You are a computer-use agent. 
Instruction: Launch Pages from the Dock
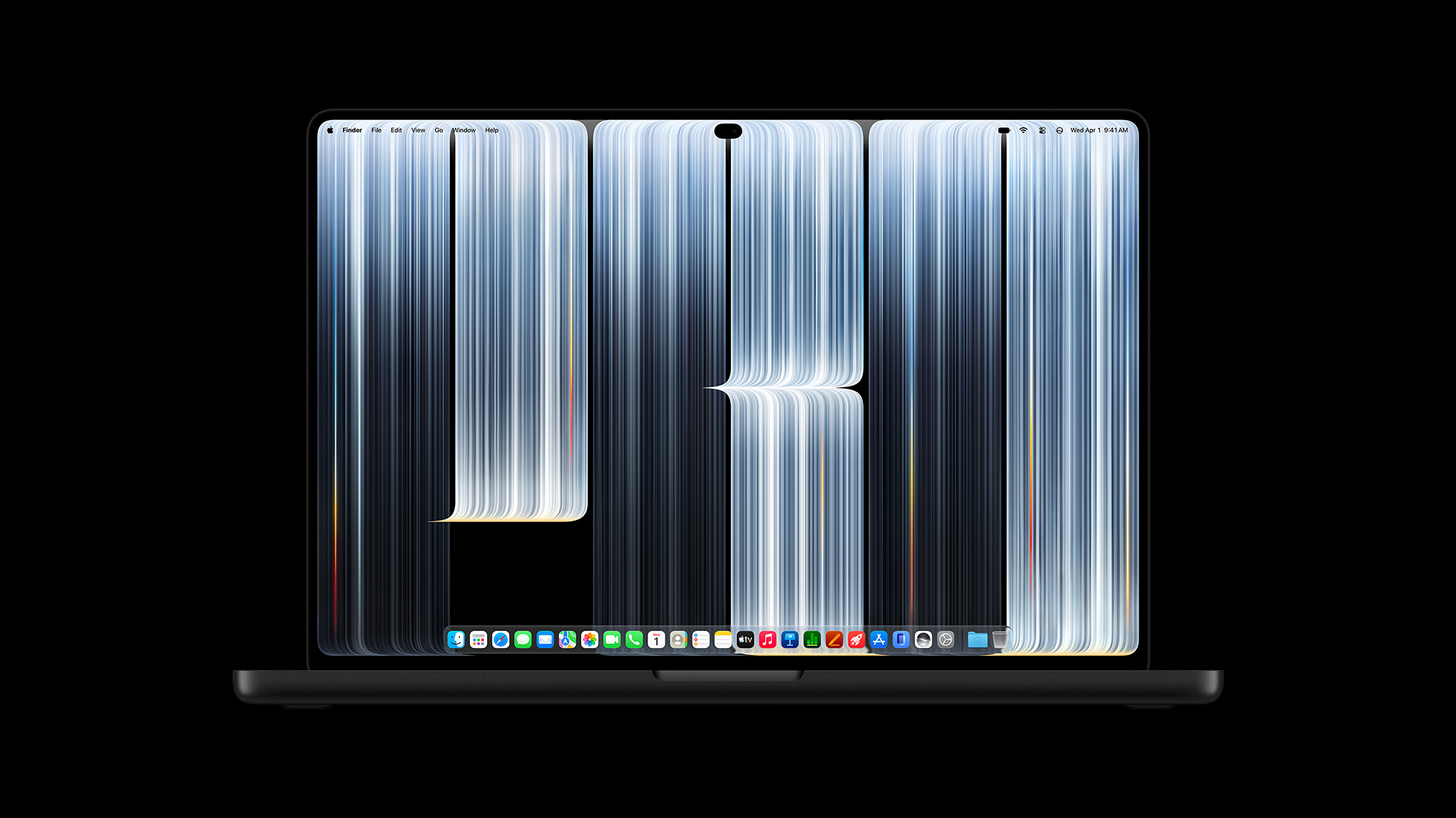pos(834,640)
